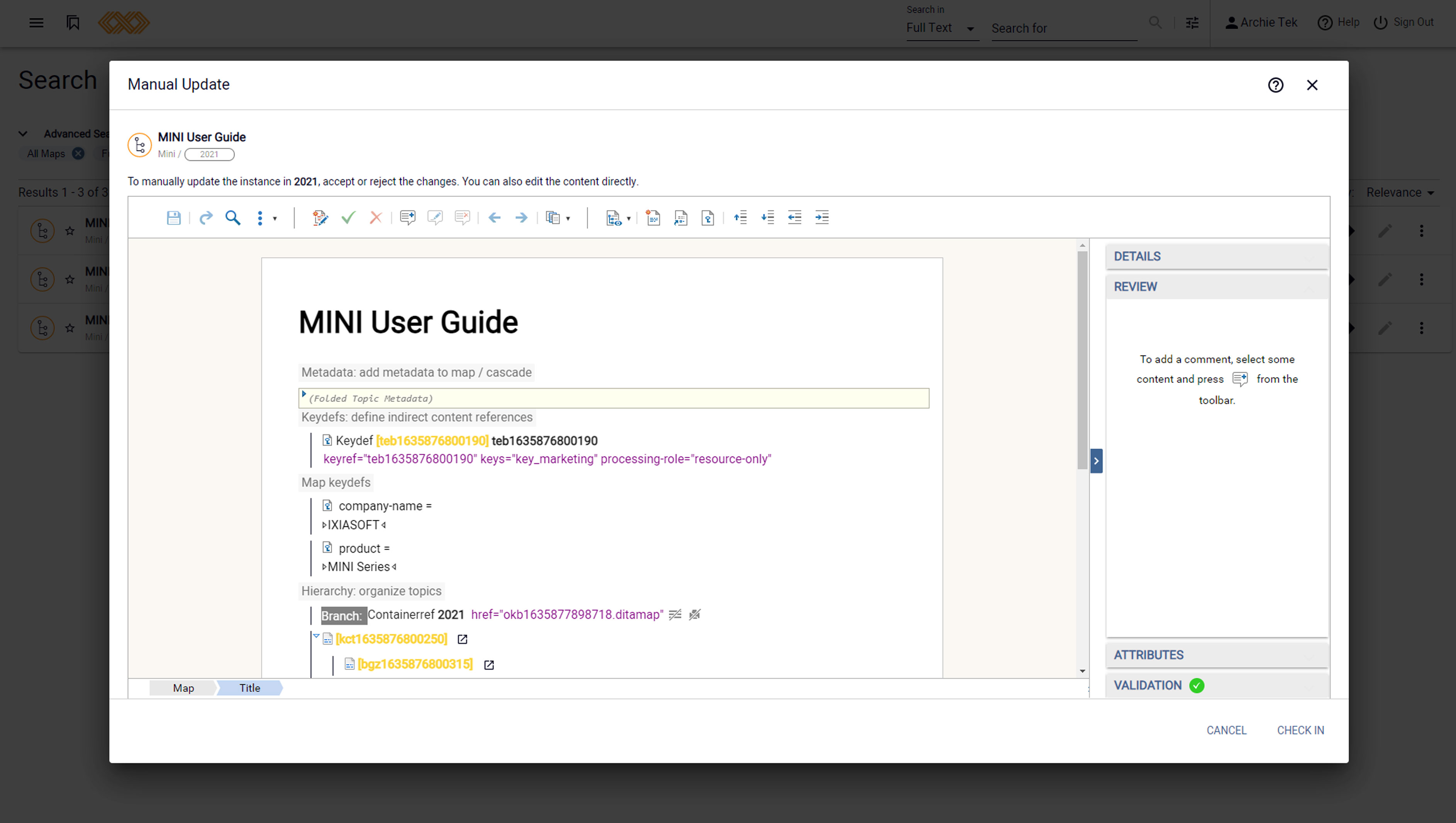Click Demote (indent) icon in toolbar
Viewport: 1456px width, 823px height.
pyautogui.click(x=821, y=218)
